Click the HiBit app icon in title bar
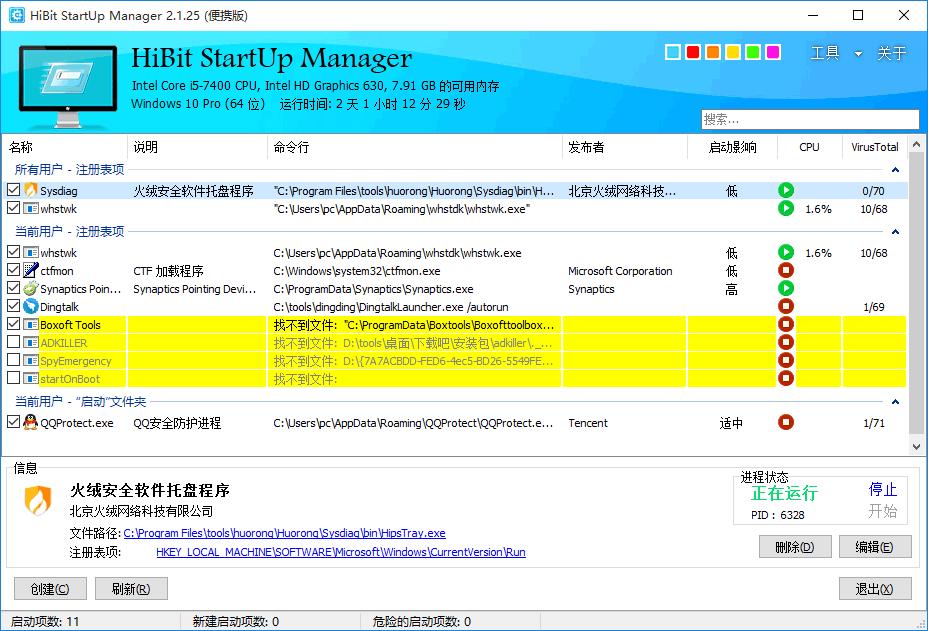The image size is (928, 631). click(x=17, y=15)
